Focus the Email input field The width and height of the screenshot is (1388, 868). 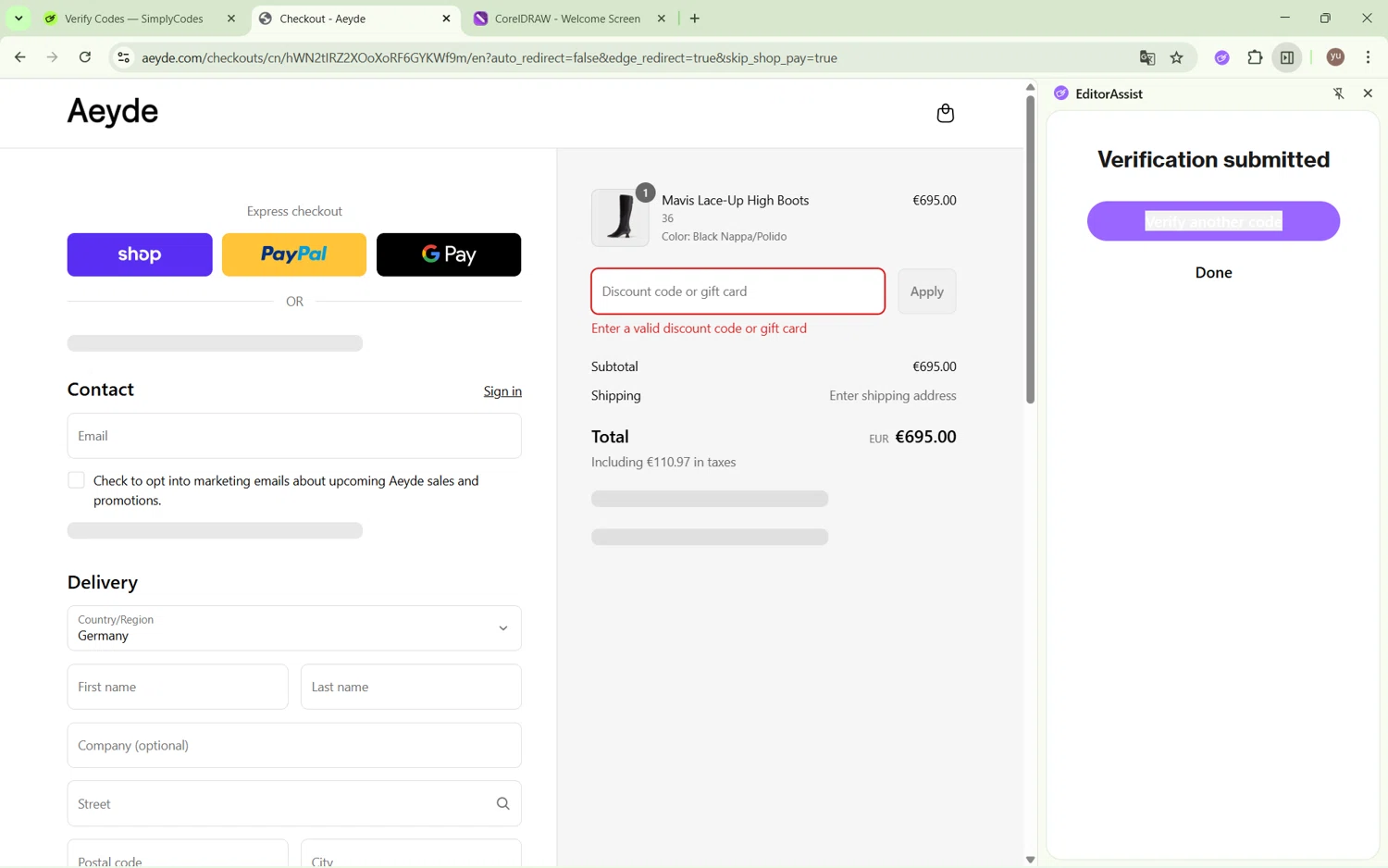click(x=294, y=436)
